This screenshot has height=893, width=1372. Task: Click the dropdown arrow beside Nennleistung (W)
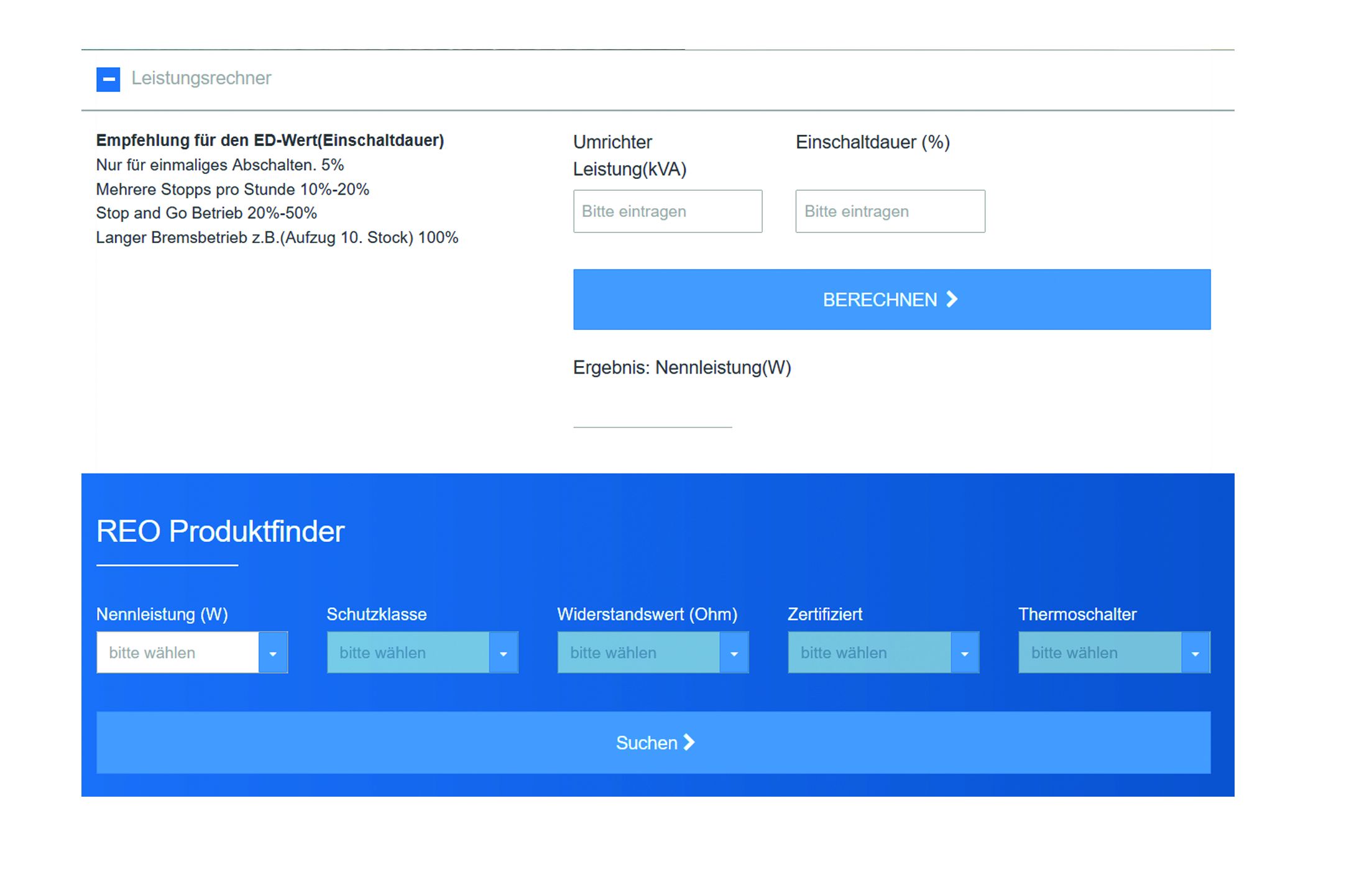click(x=274, y=653)
